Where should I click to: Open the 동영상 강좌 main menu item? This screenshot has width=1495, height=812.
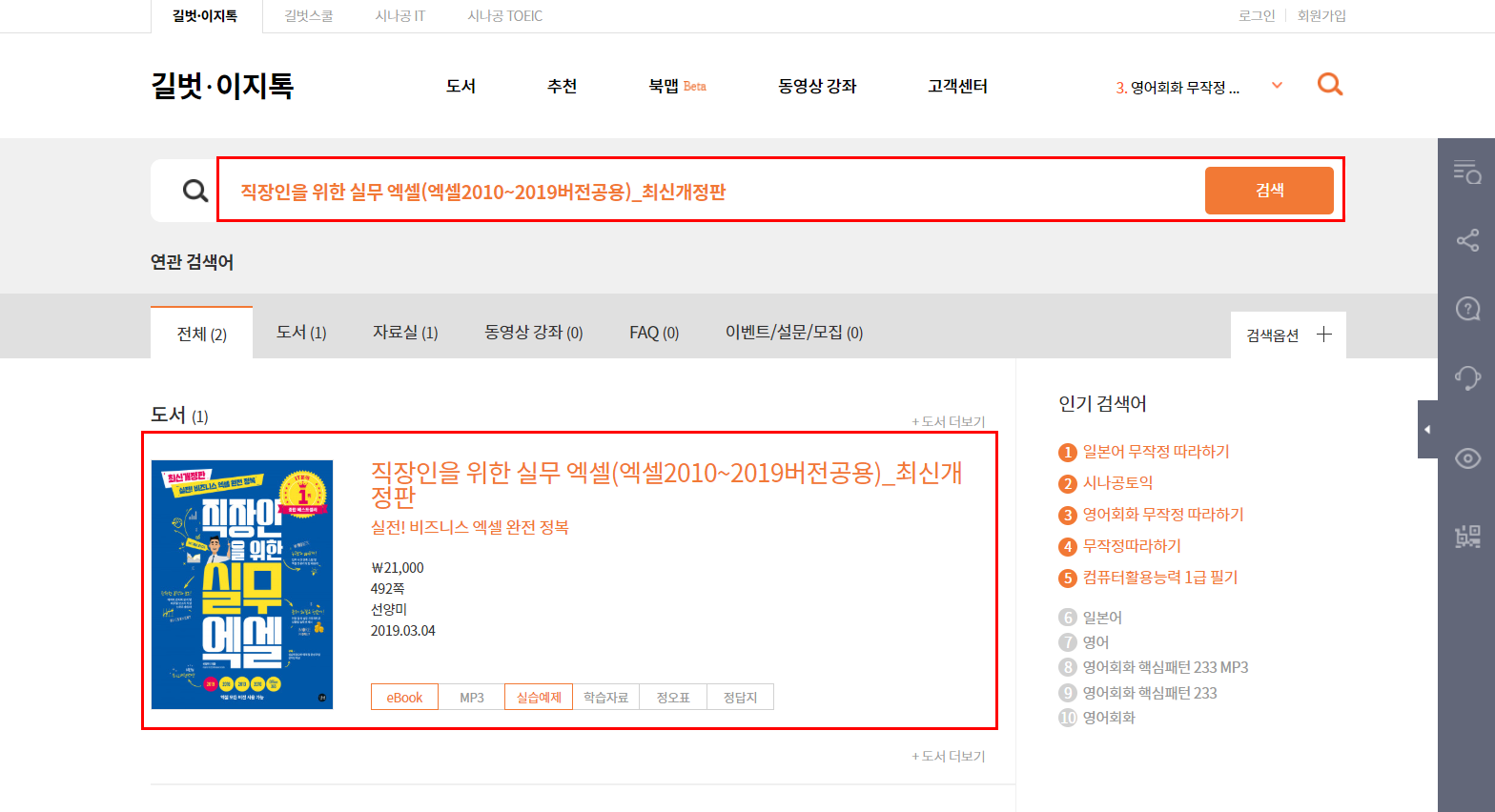[817, 86]
